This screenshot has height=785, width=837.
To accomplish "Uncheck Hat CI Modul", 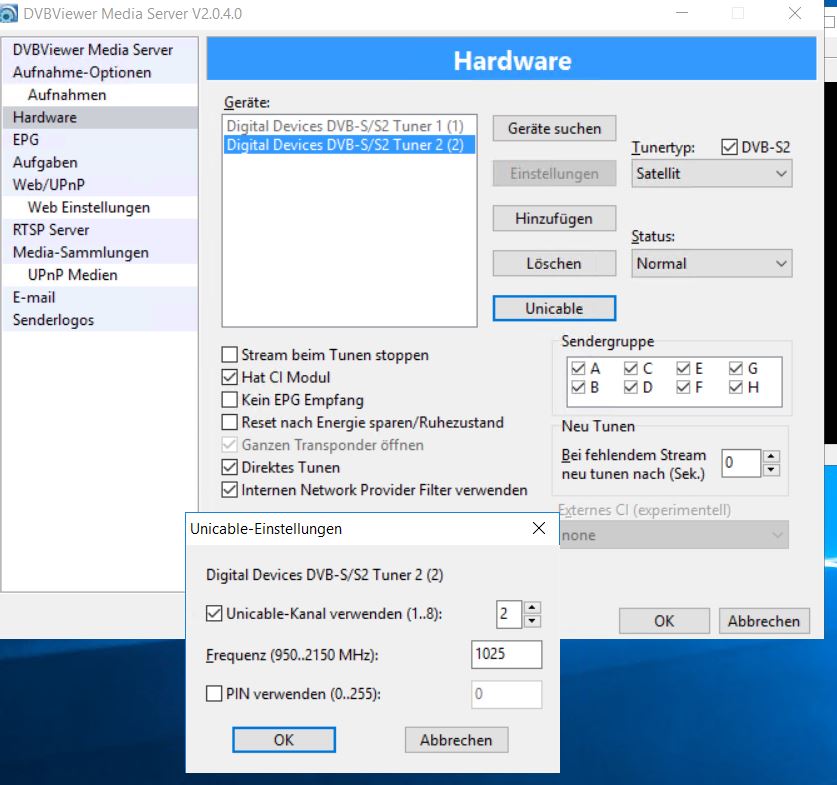I will click(x=230, y=377).
